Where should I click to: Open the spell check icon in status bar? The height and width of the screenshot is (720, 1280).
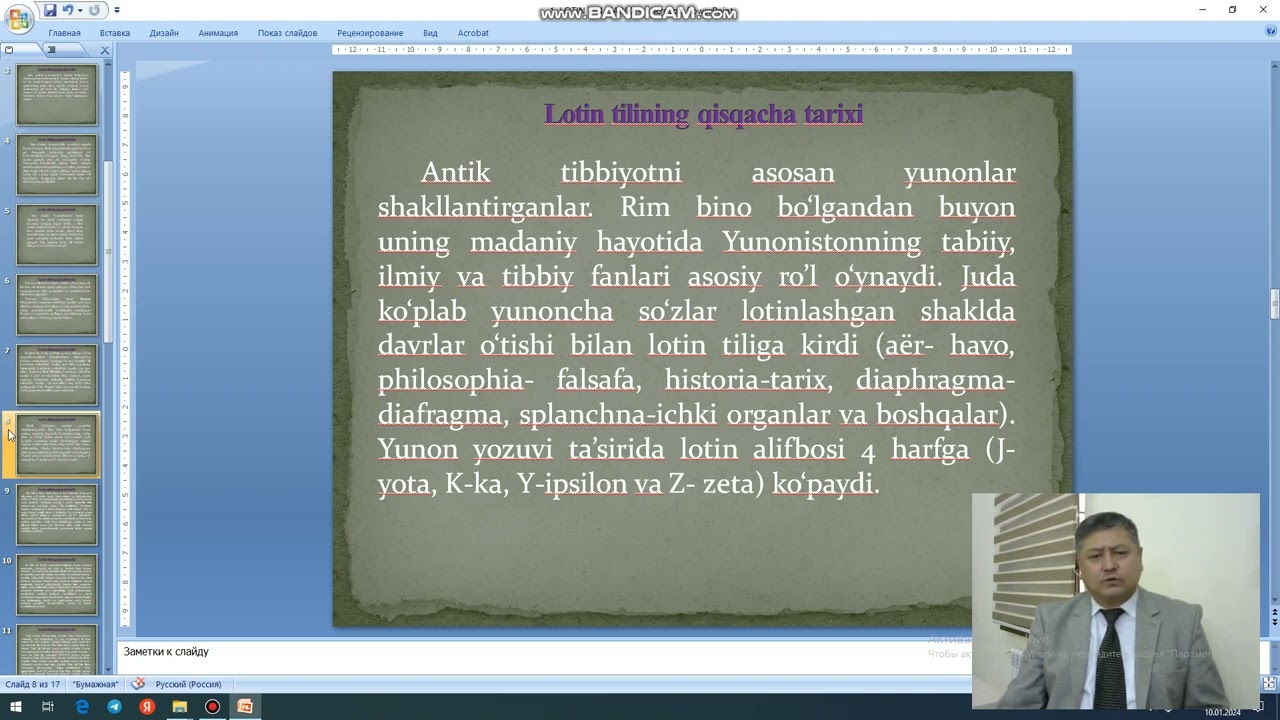pyautogui.click(x=138, y=684)
